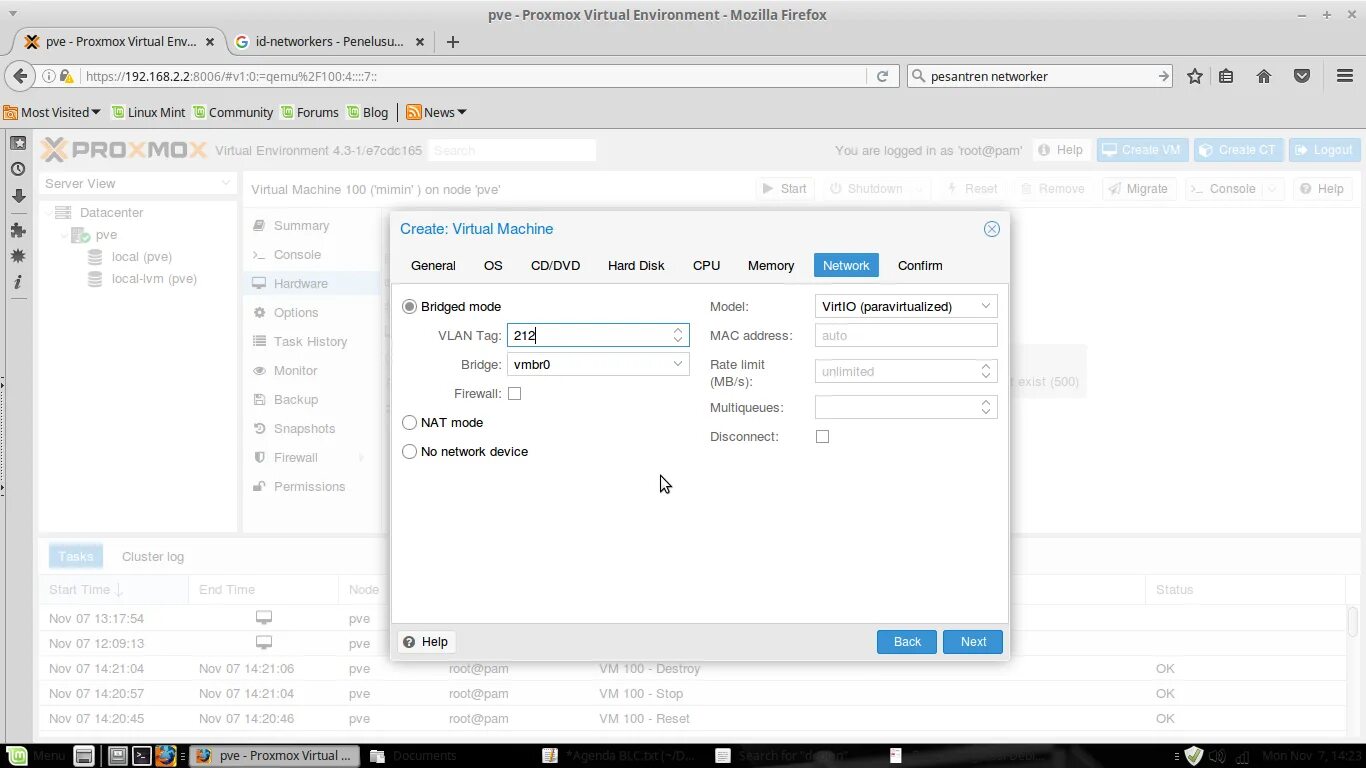Launch the terminal from the taskbar
The image size is (1366, 768).
coord(142,756)
